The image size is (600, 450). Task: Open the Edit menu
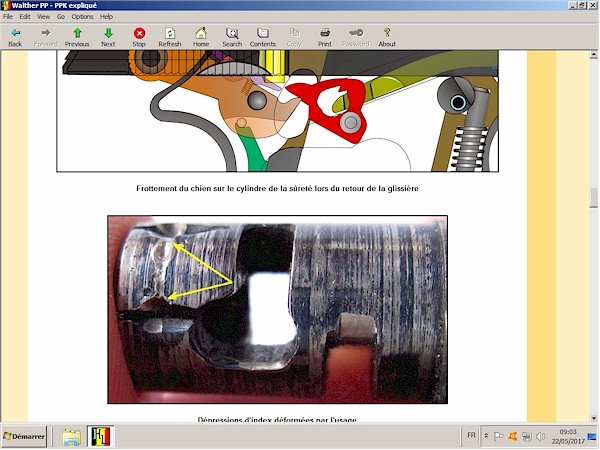pyautogui.click(x=25, y=16)
